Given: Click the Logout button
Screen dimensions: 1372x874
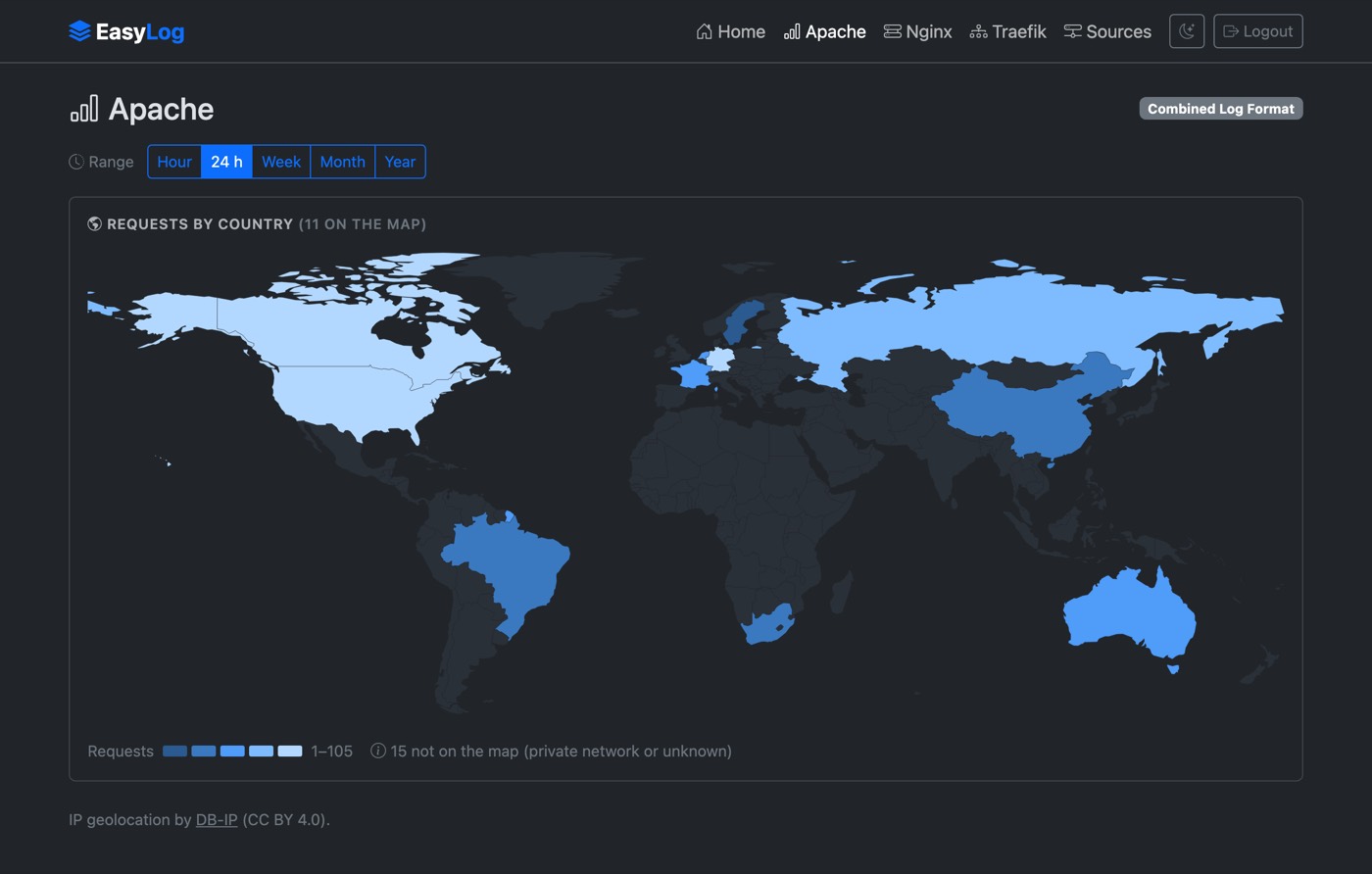Looking at the screenshot, I should coord(1257,31).
